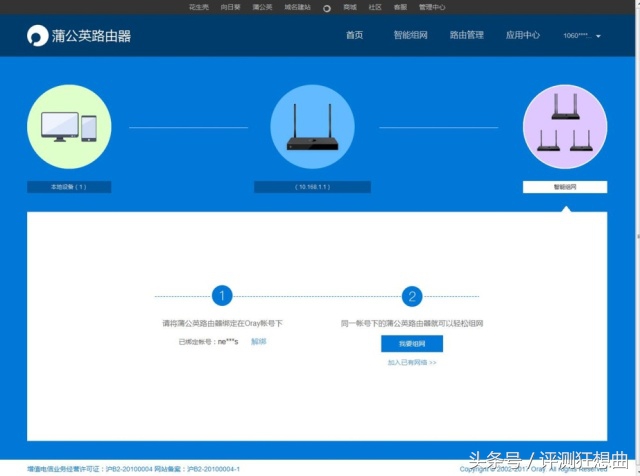640x476 pixels.
Task: Open the 向日葵 link in top bar
Action: (230, 7)
